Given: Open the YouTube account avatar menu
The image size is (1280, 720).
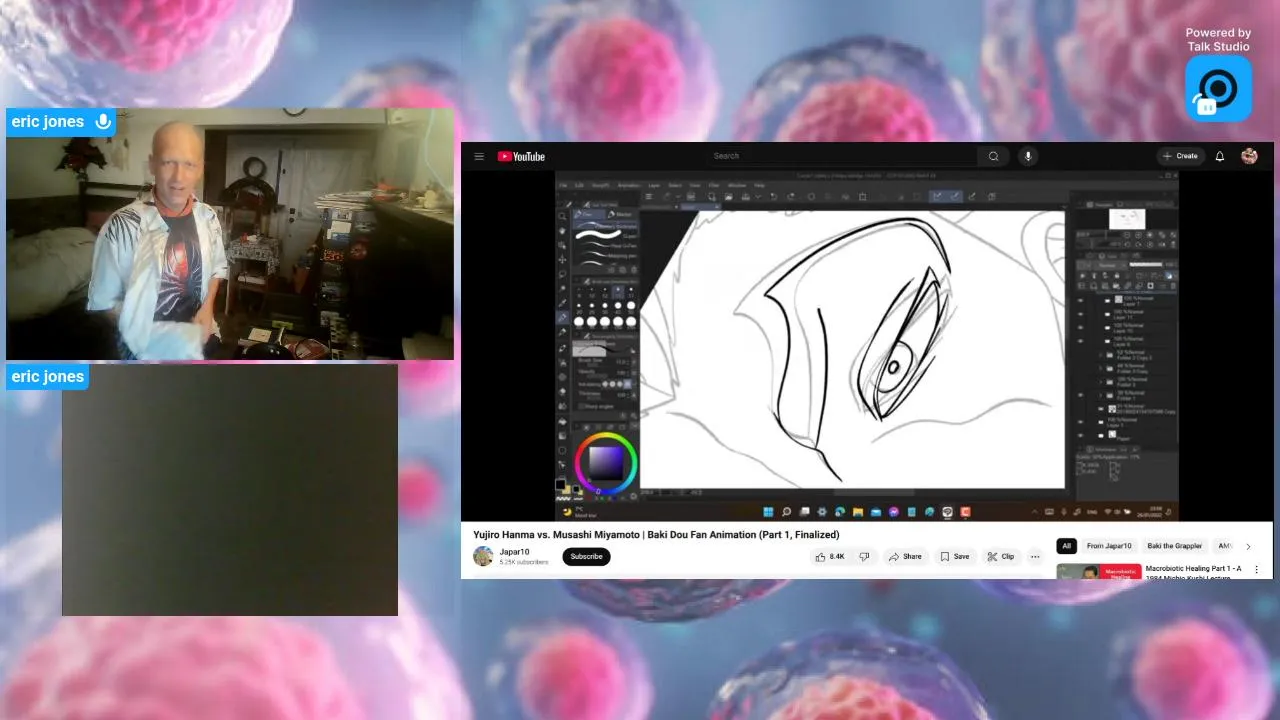Looking at the screenshot, I should coord(1249,156).
